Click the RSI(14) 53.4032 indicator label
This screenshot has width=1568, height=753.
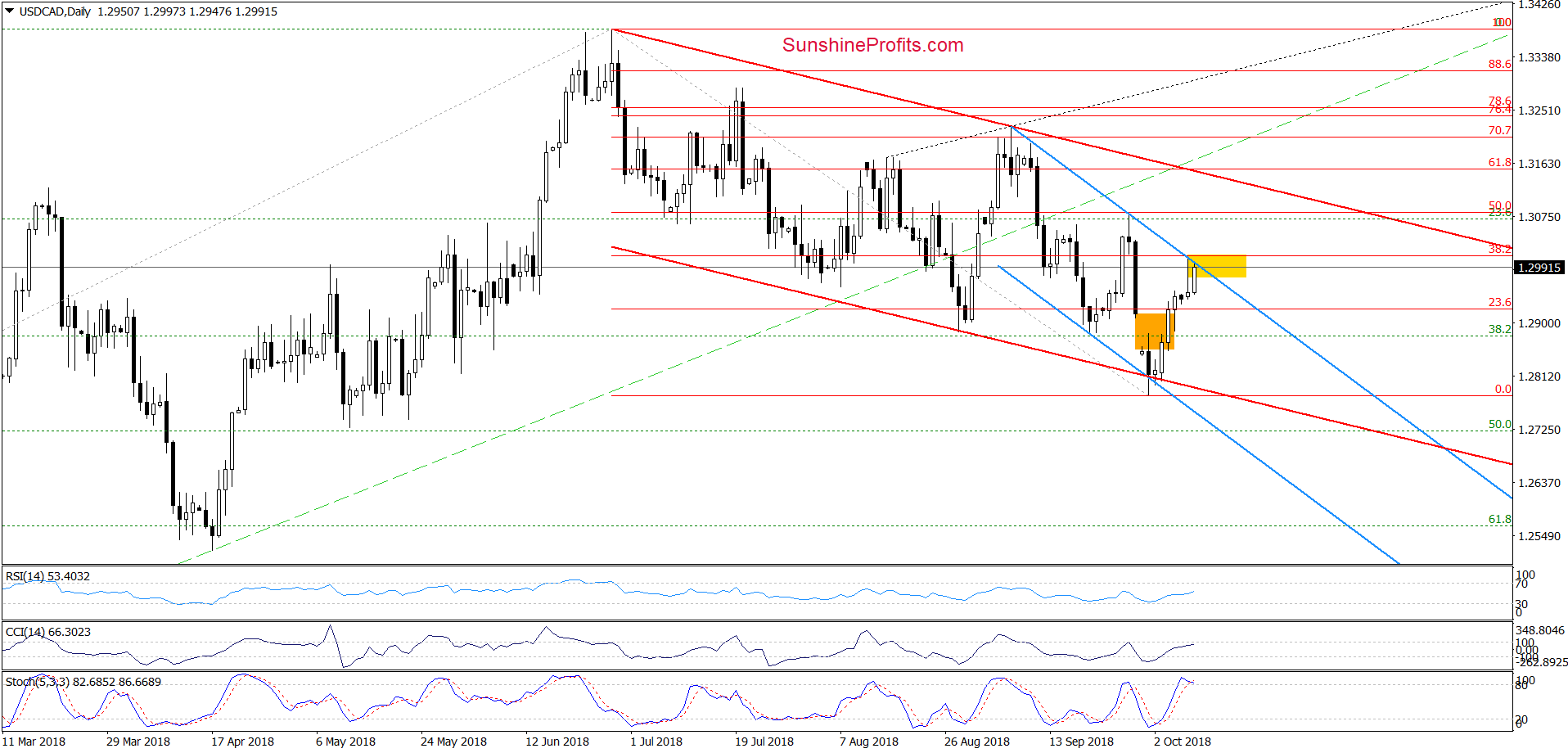(47, 576)
